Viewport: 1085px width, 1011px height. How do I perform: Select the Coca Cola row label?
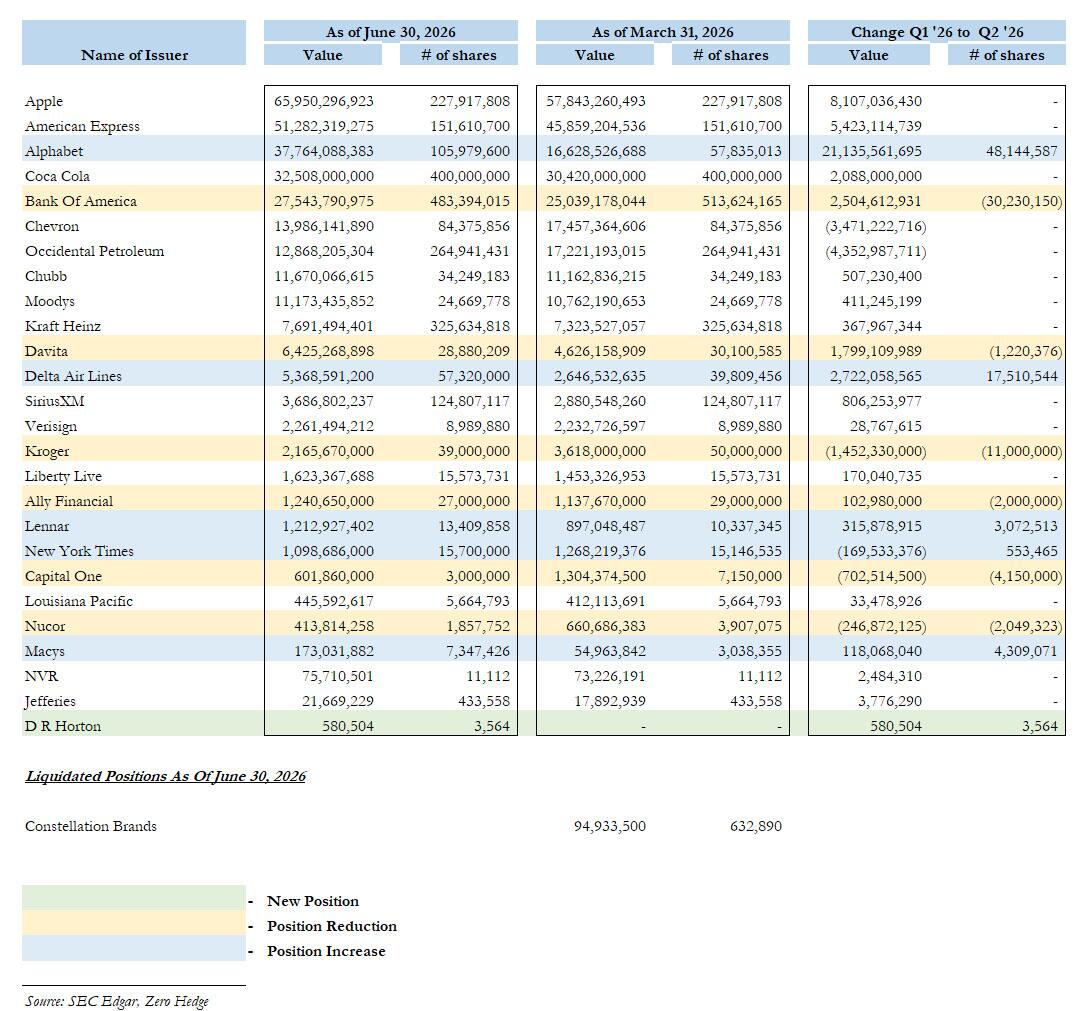[57, 176]
